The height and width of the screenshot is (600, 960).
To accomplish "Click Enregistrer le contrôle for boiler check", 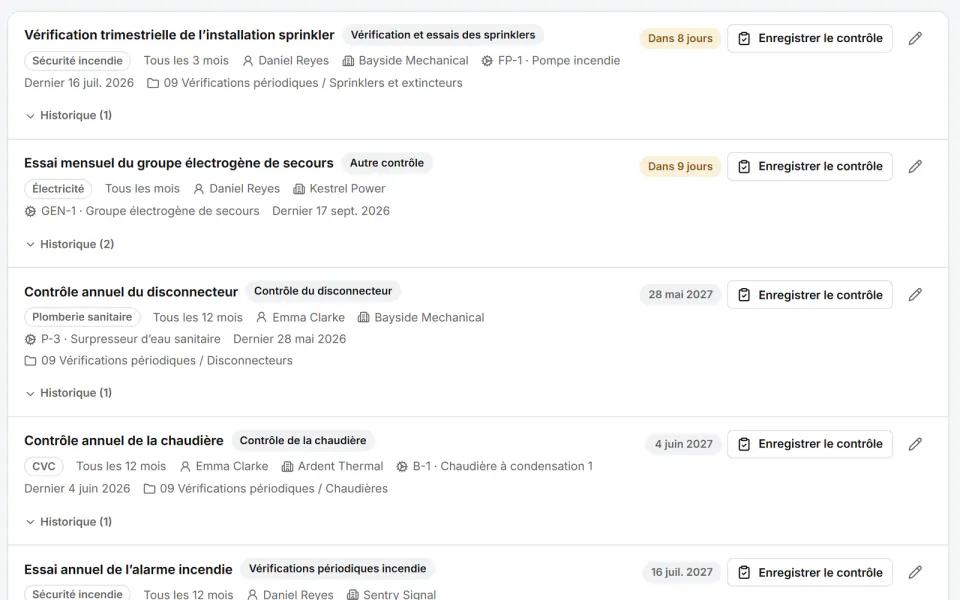I will 809,444.
